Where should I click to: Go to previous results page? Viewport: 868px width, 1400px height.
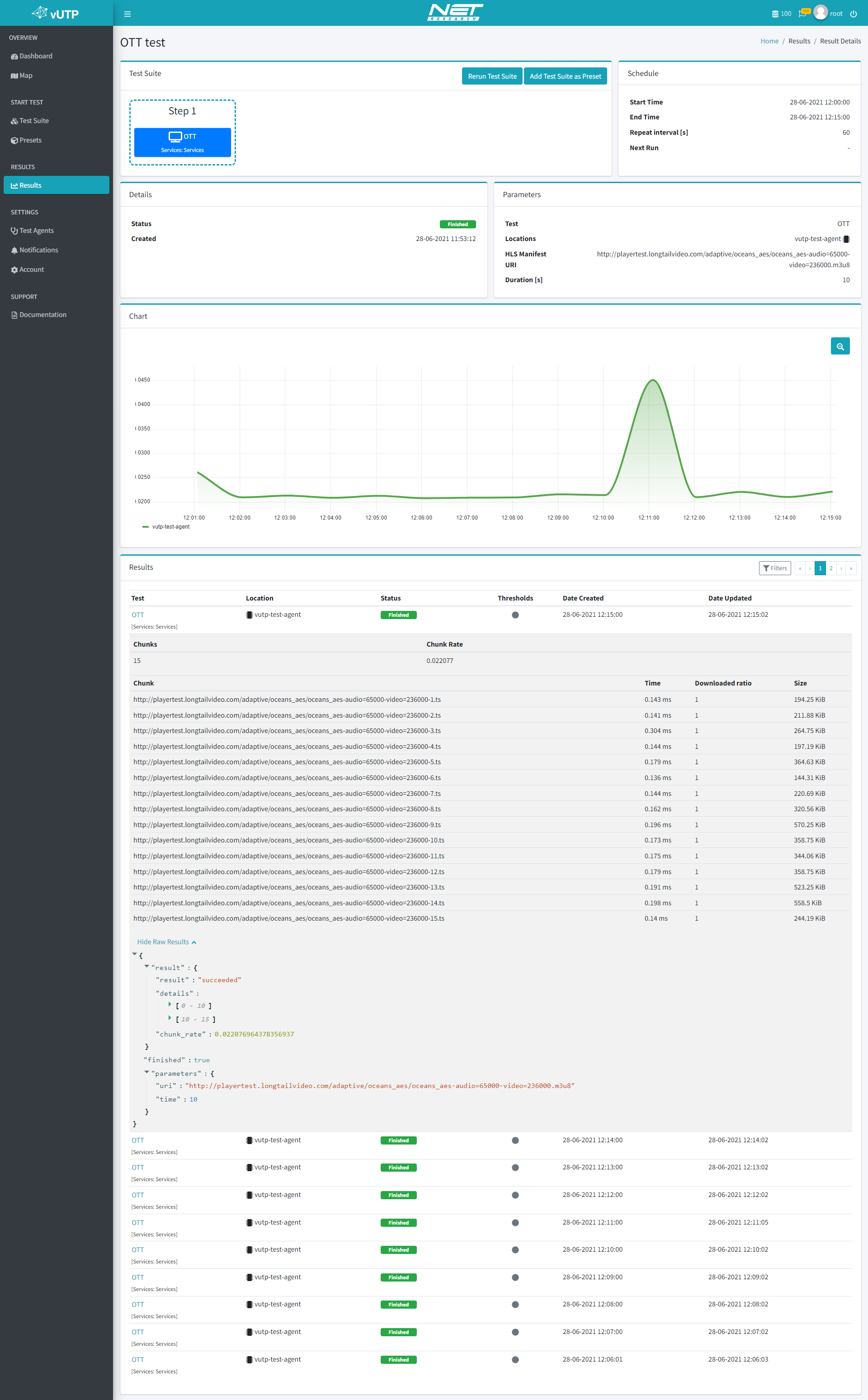tap(810, 568)
